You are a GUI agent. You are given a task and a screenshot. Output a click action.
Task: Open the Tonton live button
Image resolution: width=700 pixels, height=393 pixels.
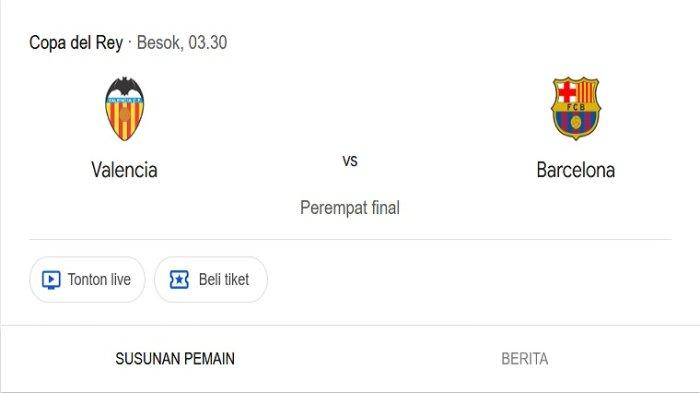[88, 280]
